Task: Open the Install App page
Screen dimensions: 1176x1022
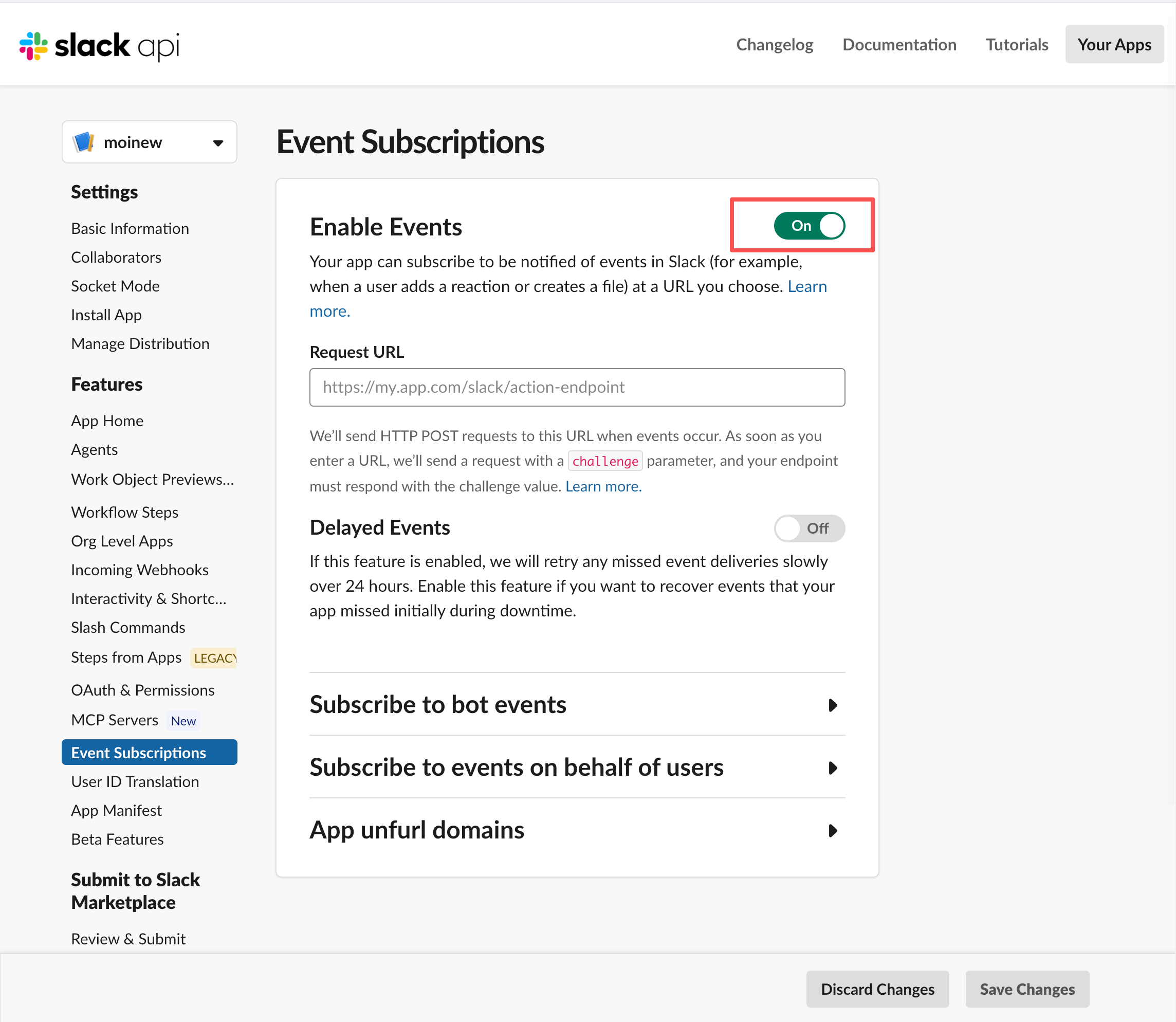Action: (106, 315)
